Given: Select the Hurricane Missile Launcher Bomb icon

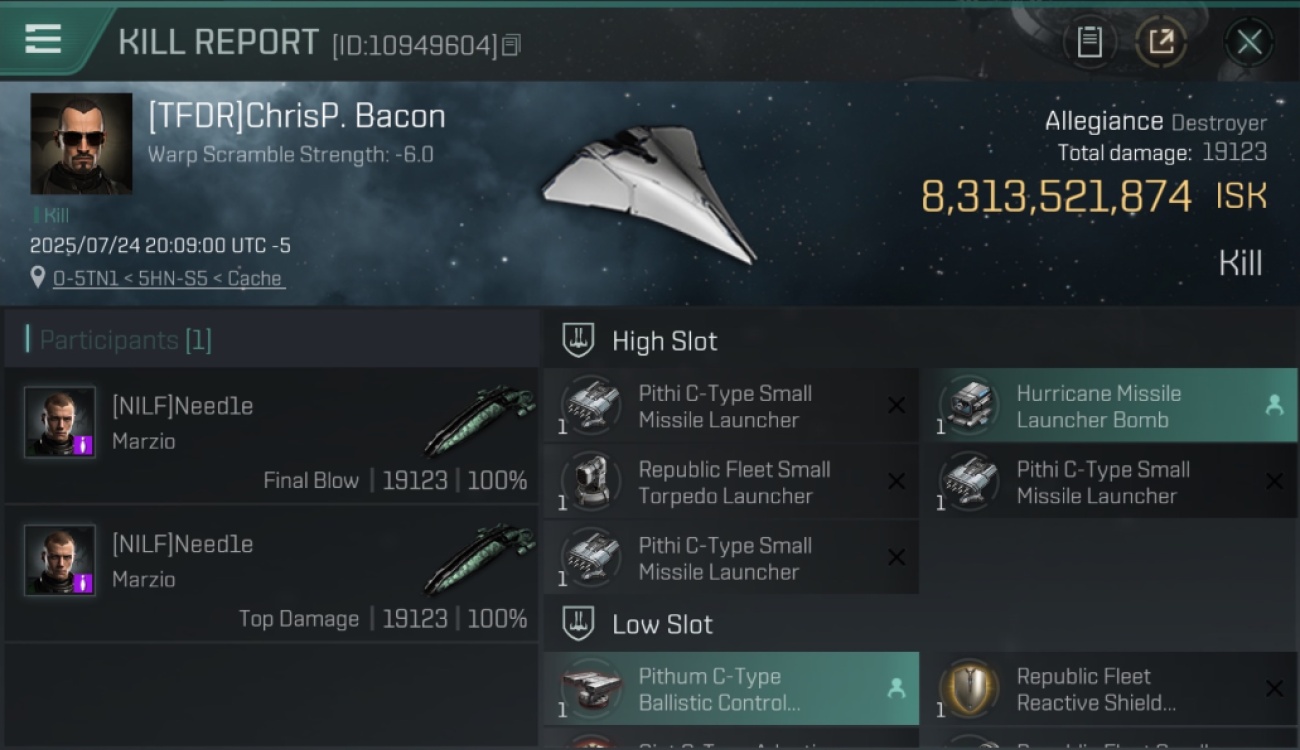Looking at the screenshot, I should (968, 406).
